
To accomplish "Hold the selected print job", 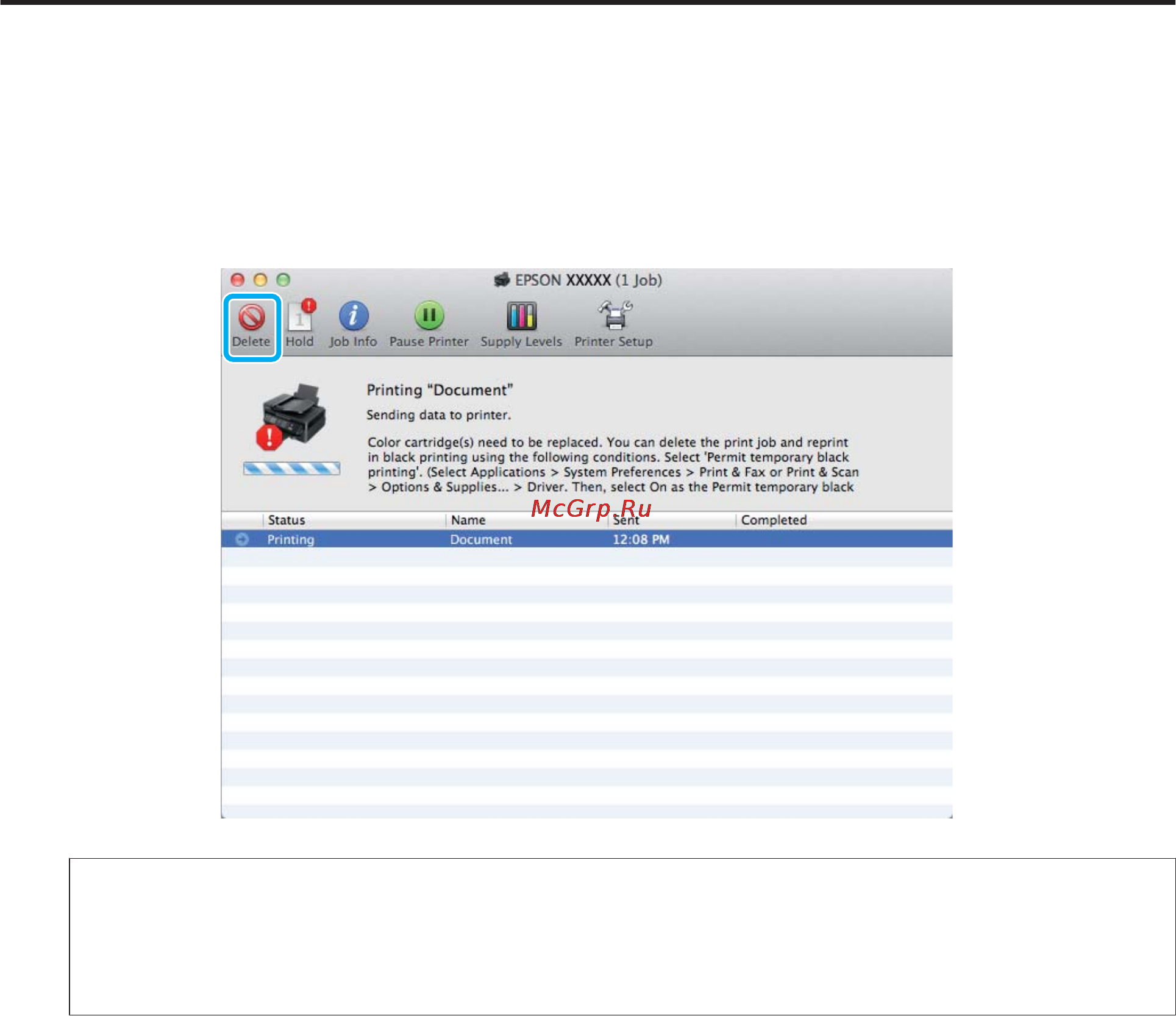I will [x=300, y=324].
